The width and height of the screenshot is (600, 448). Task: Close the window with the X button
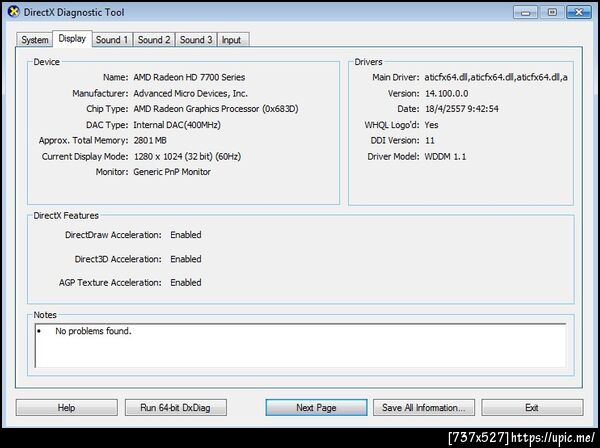pos(579,13)
